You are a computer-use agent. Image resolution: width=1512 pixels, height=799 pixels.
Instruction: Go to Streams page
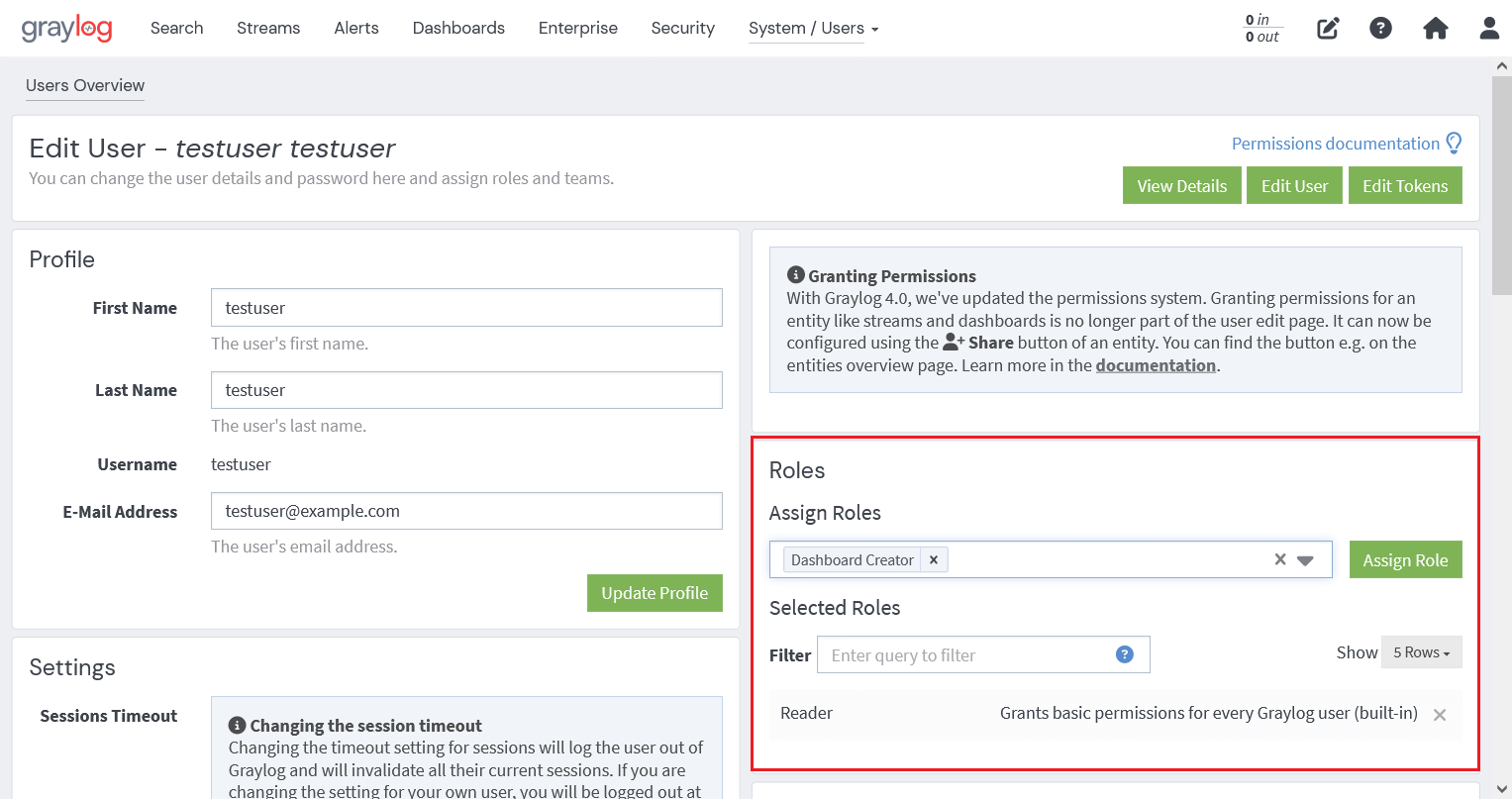pyautogui.click(x=268, y=28)
